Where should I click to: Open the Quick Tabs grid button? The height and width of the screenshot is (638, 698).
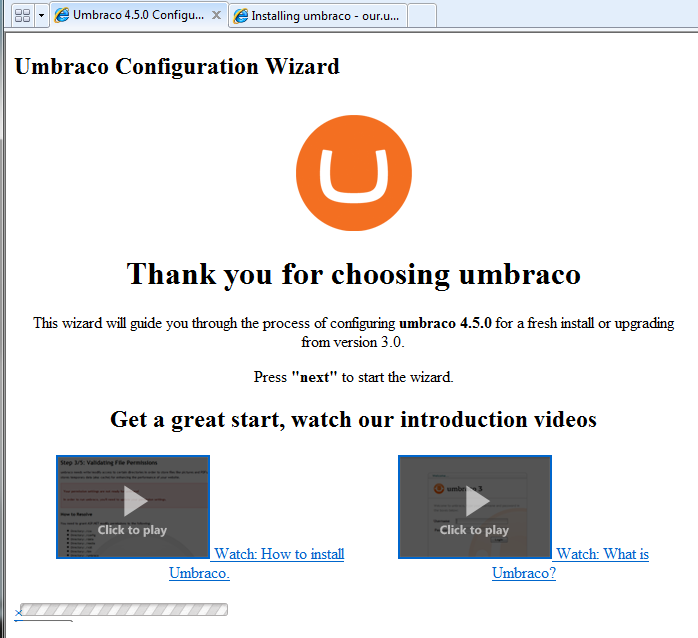click(x=22, y=16)
